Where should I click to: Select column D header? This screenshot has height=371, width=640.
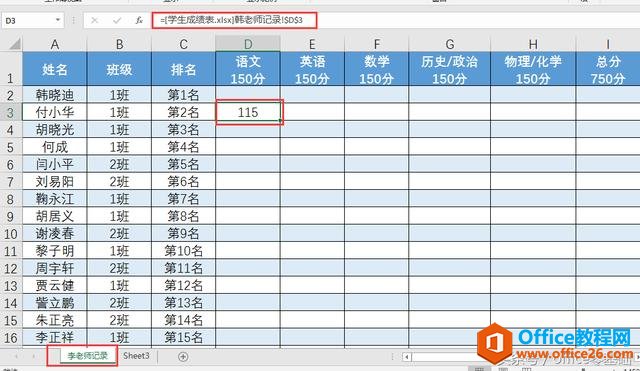248,44
